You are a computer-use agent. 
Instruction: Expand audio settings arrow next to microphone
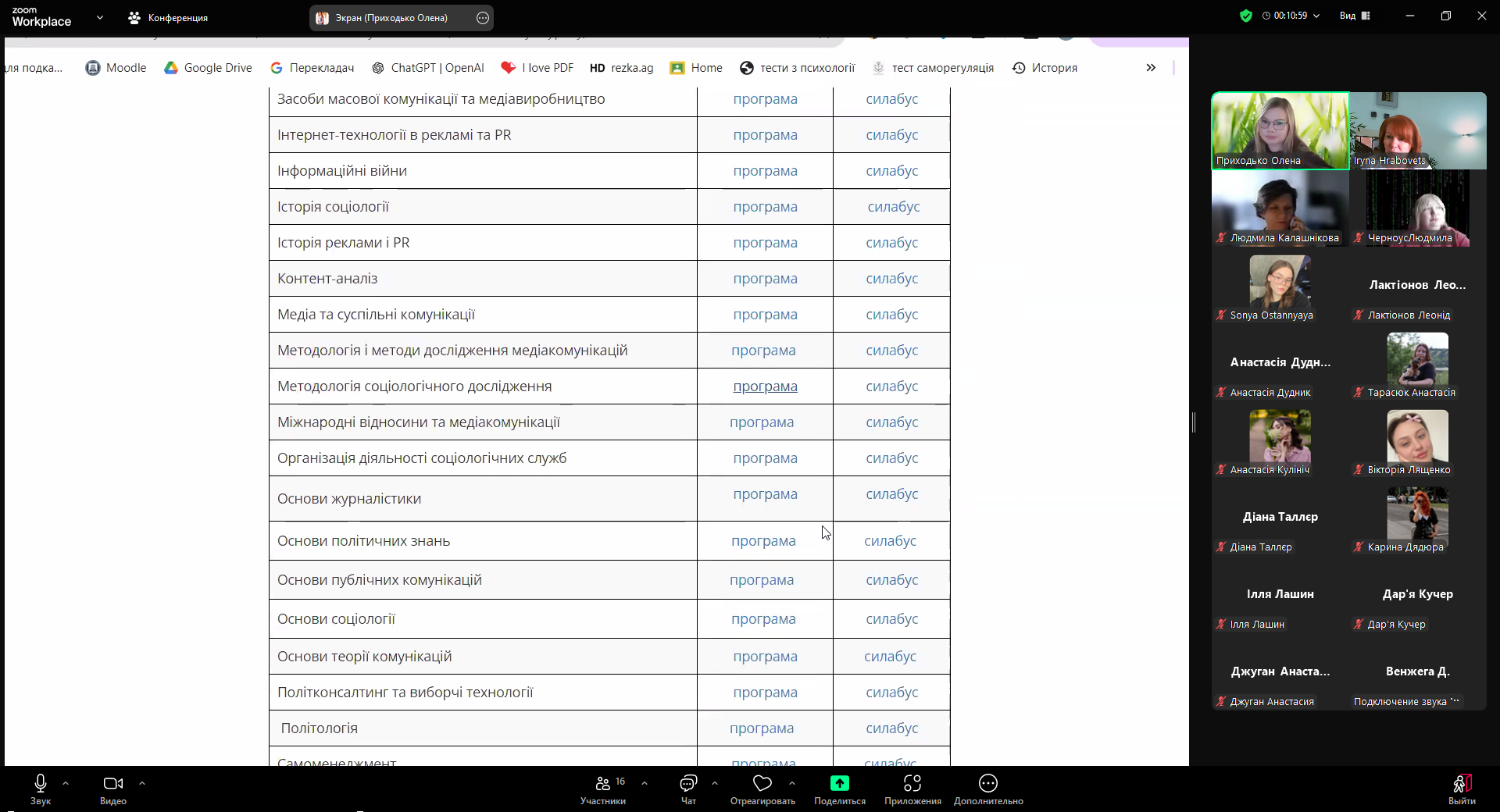tap(66, 782)
